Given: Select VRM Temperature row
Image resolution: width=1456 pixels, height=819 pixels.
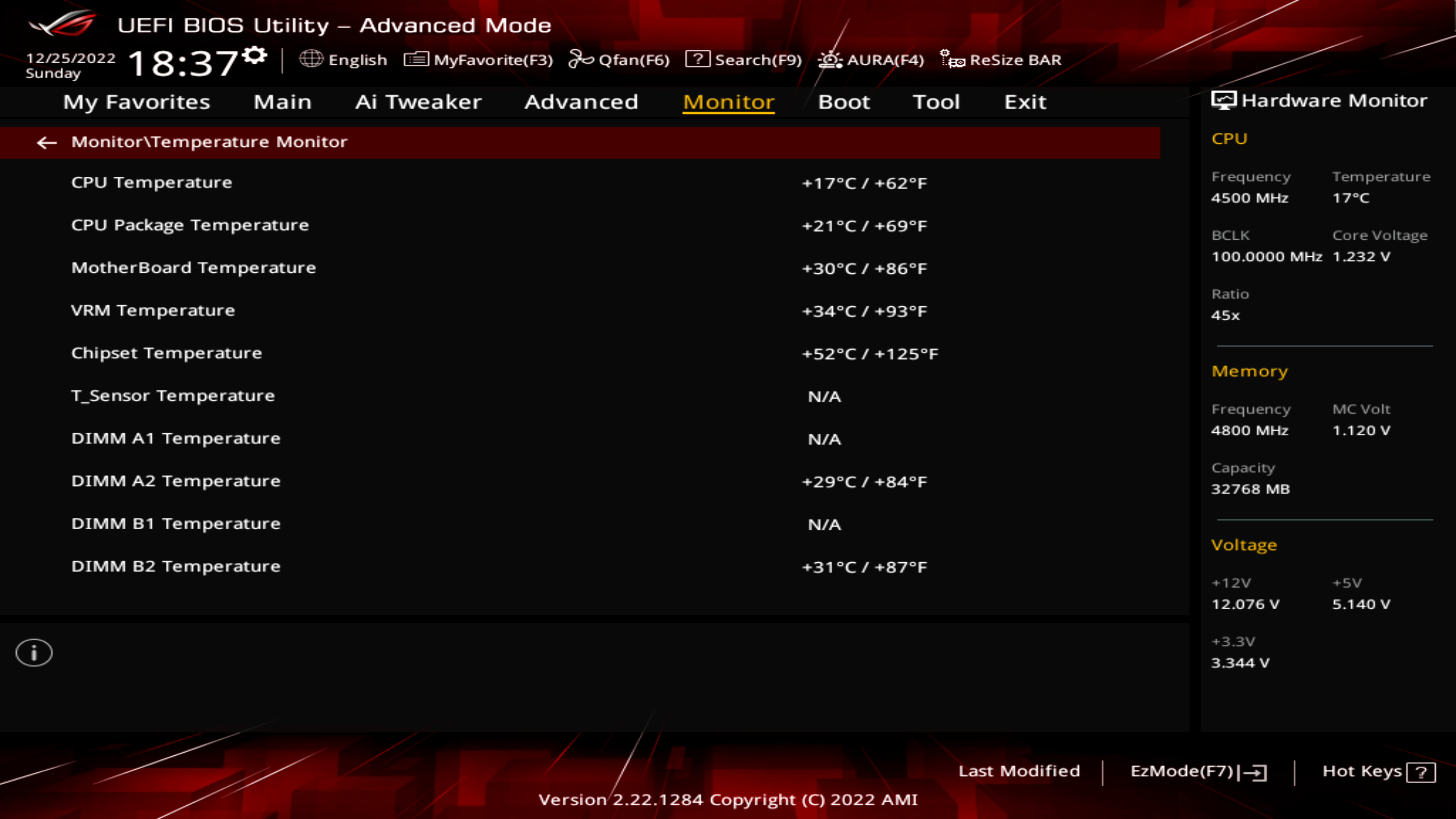Looking at the screenshot, I should (580, 311).
